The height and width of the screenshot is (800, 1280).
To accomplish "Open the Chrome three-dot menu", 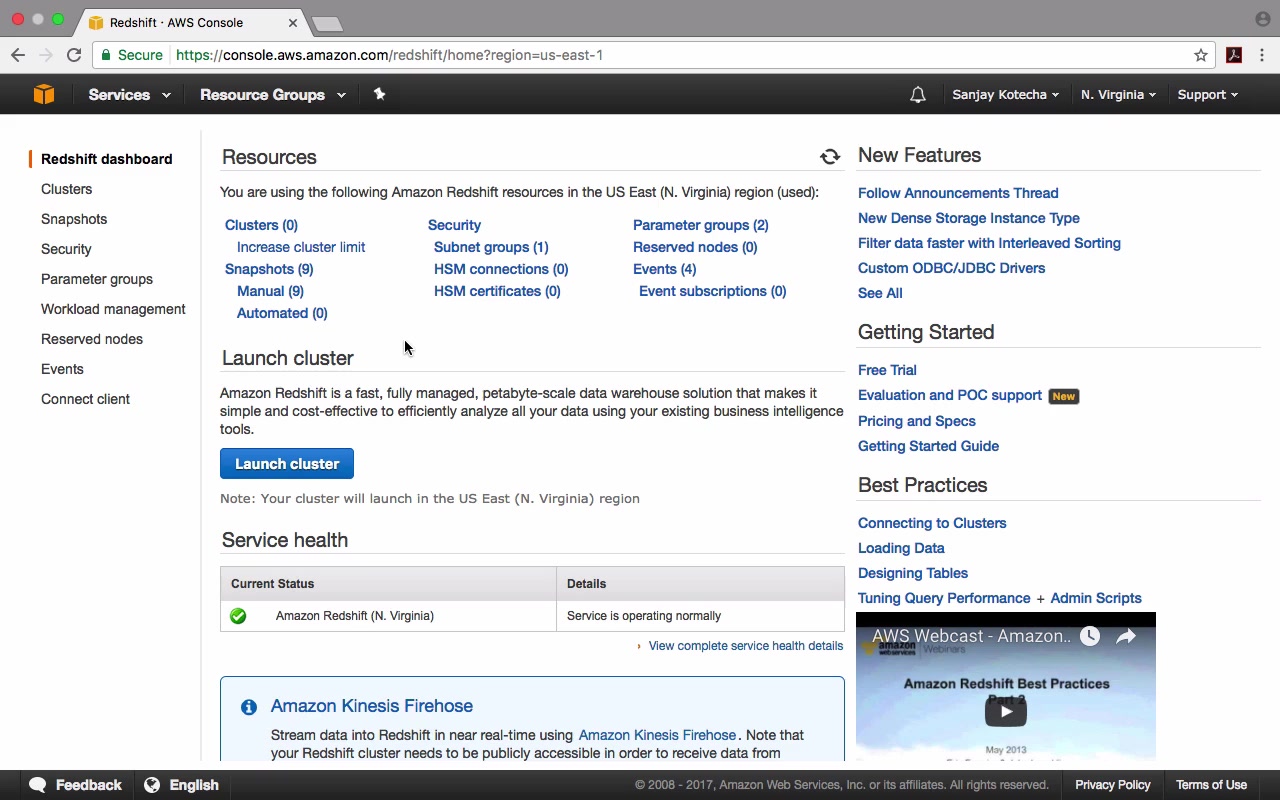I will pos(1262,55).
